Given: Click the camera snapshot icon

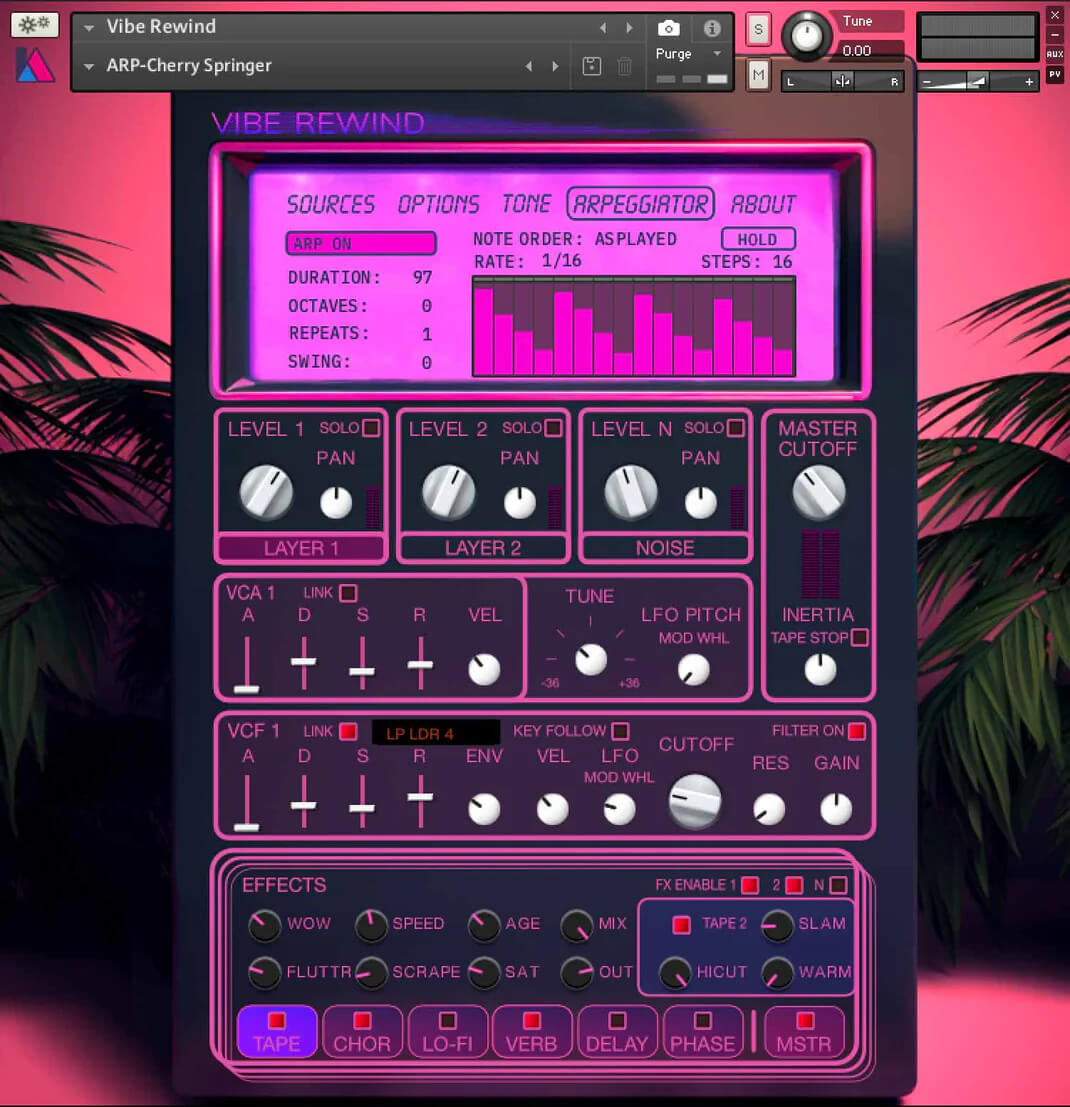Looking at the screenshot, I should [x=669, y=29].
